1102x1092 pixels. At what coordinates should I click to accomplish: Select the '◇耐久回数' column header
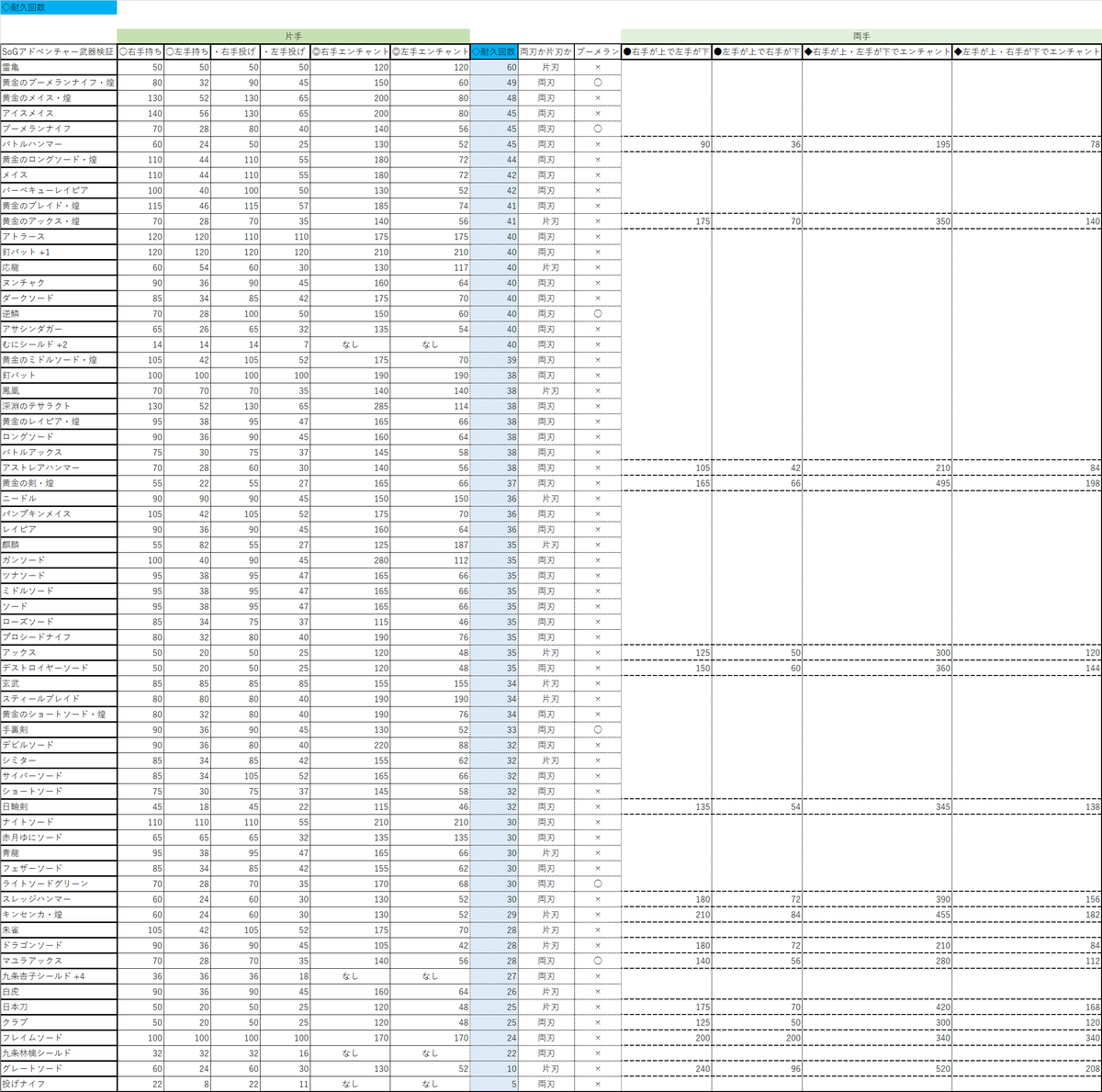click(494, 51)
